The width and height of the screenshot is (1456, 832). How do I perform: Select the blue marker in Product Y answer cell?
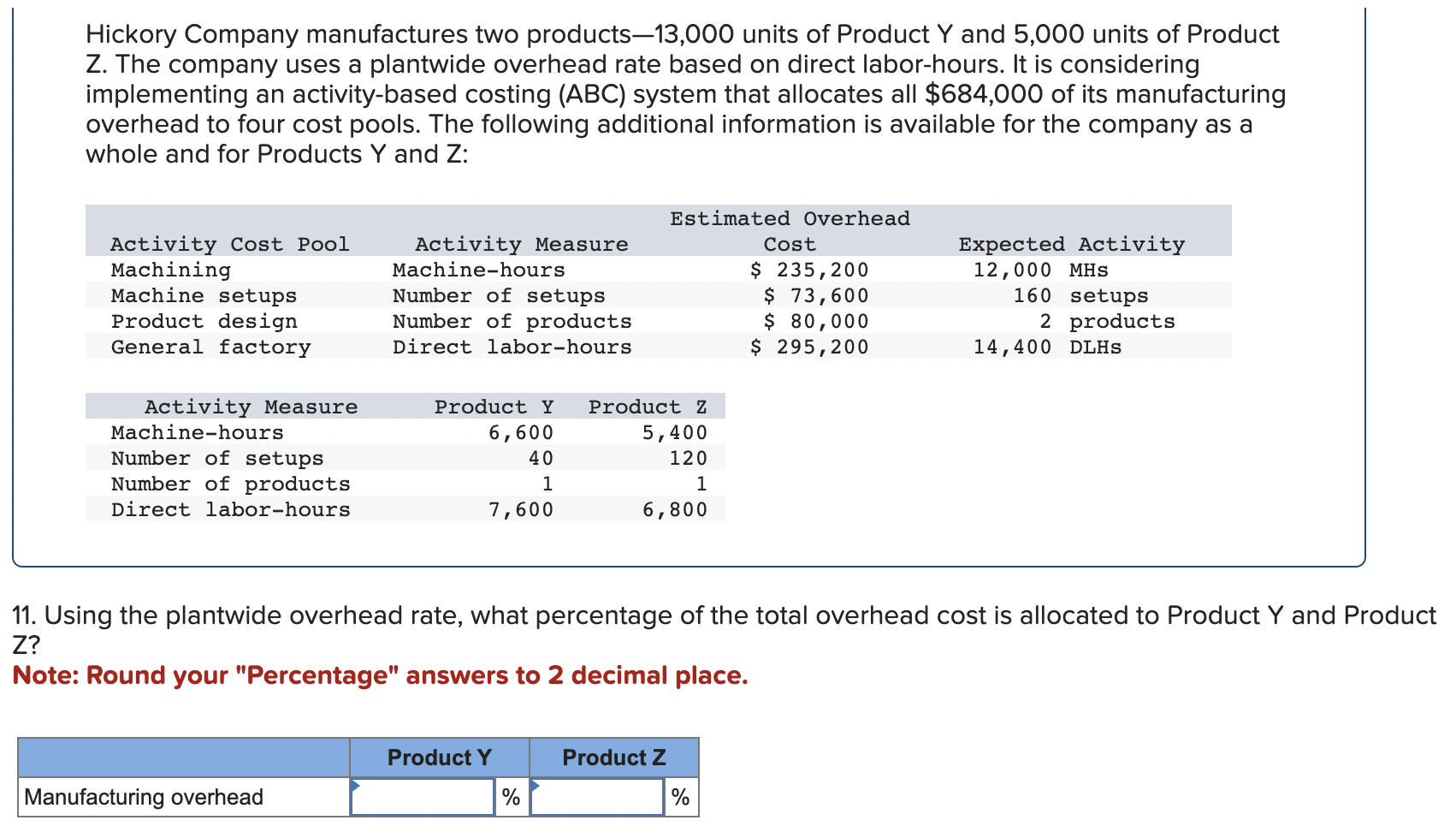click(355, 786)
